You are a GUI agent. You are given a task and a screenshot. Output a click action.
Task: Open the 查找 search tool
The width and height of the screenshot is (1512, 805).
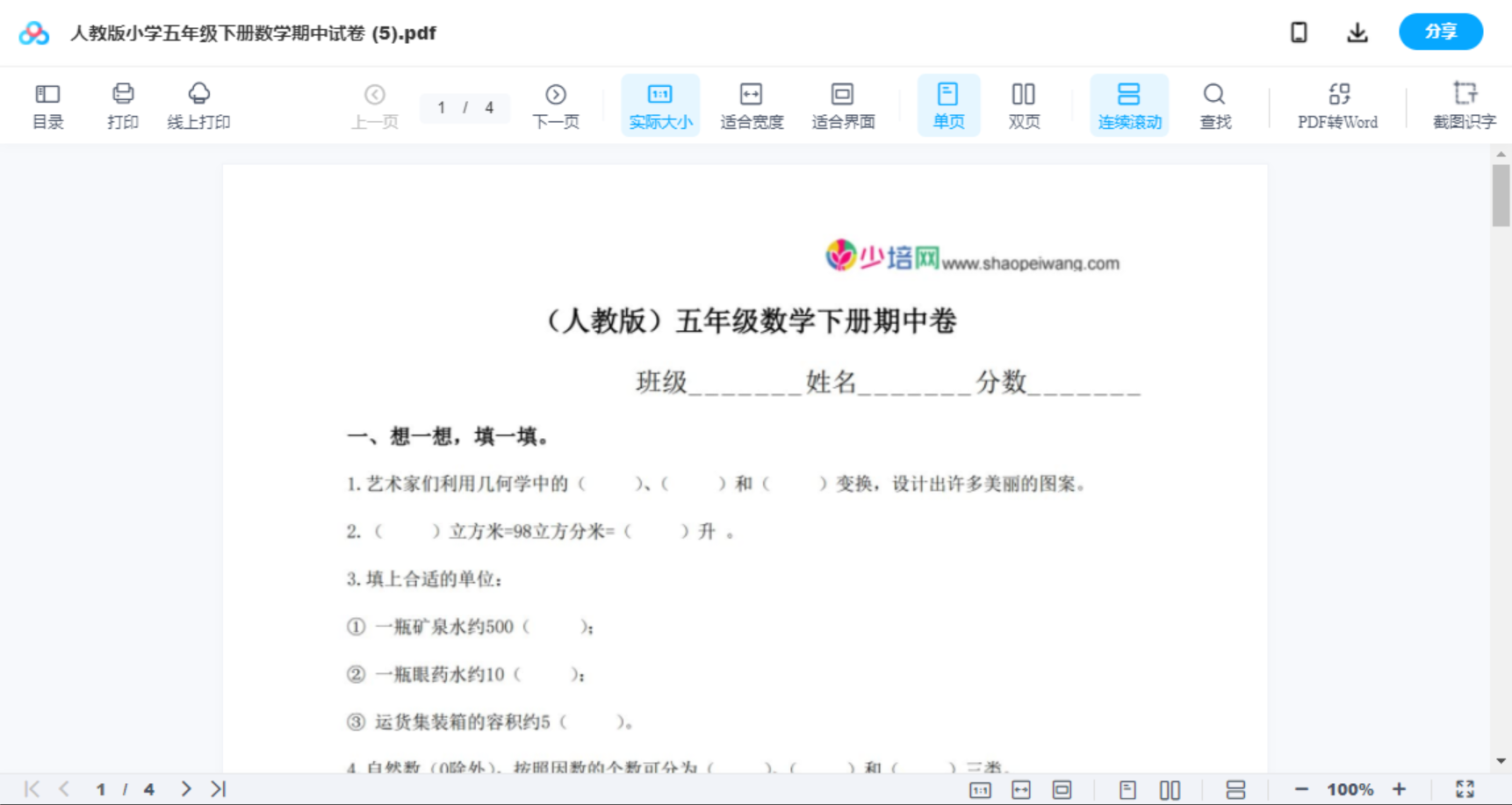(x=1213, y=104)
